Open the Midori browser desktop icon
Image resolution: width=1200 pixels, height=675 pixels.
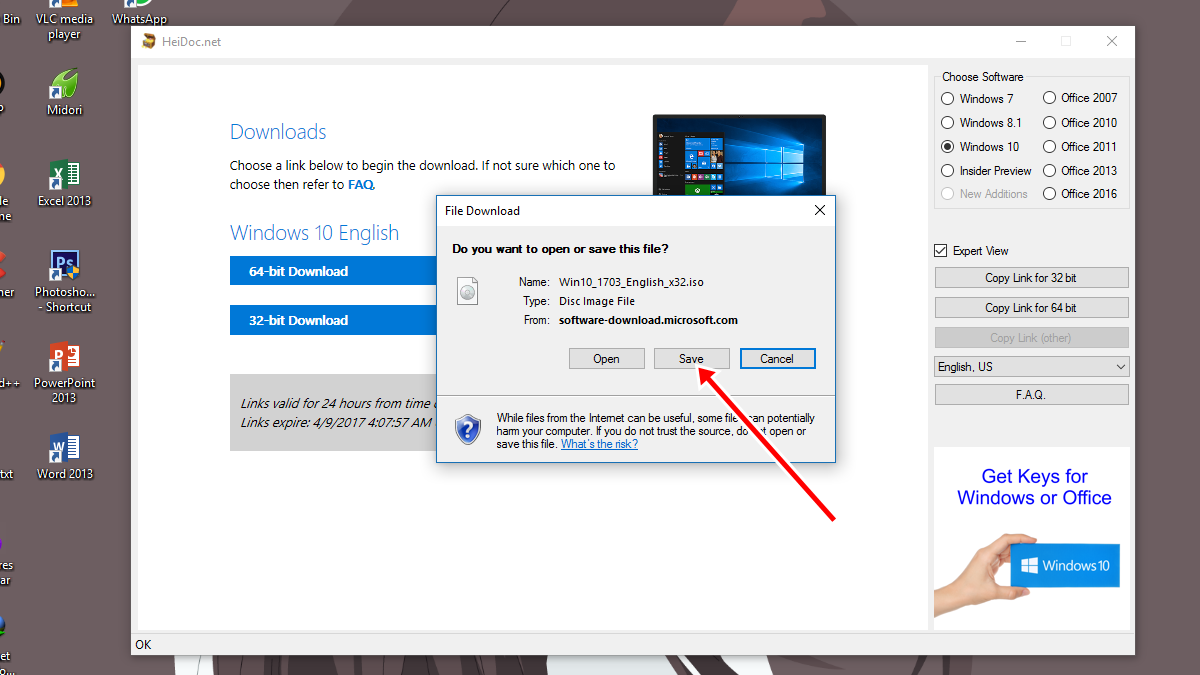64,86
